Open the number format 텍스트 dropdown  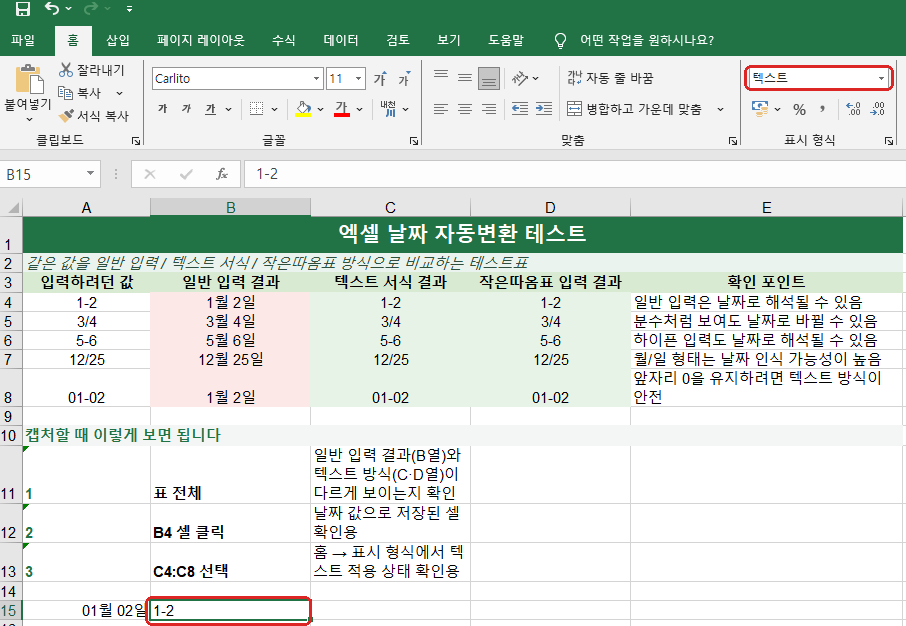click(x=881, y=78)
